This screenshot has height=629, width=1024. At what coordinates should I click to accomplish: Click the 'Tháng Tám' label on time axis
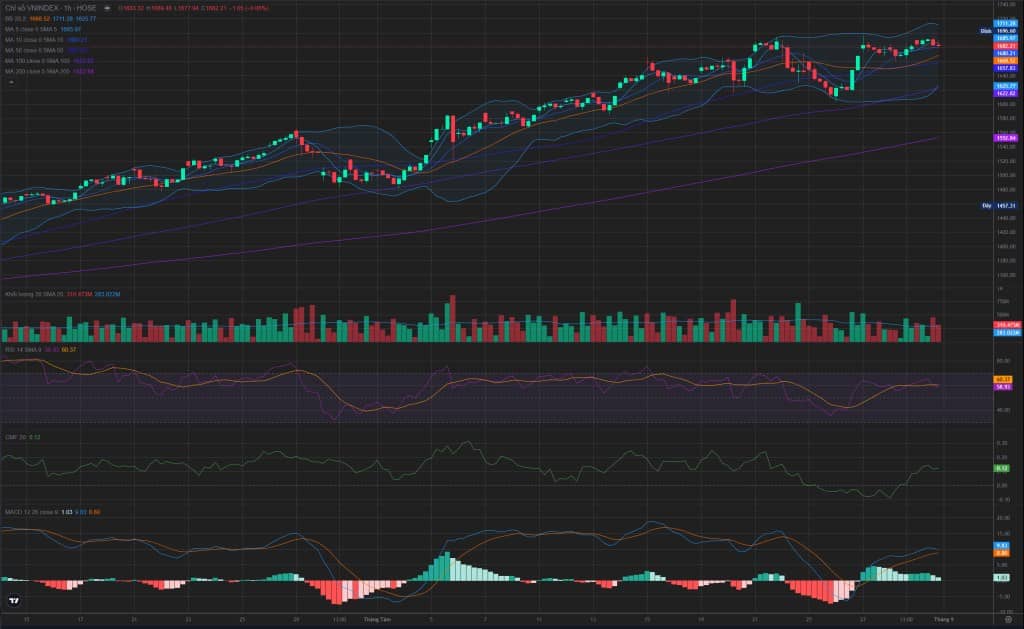pos(377,619)
